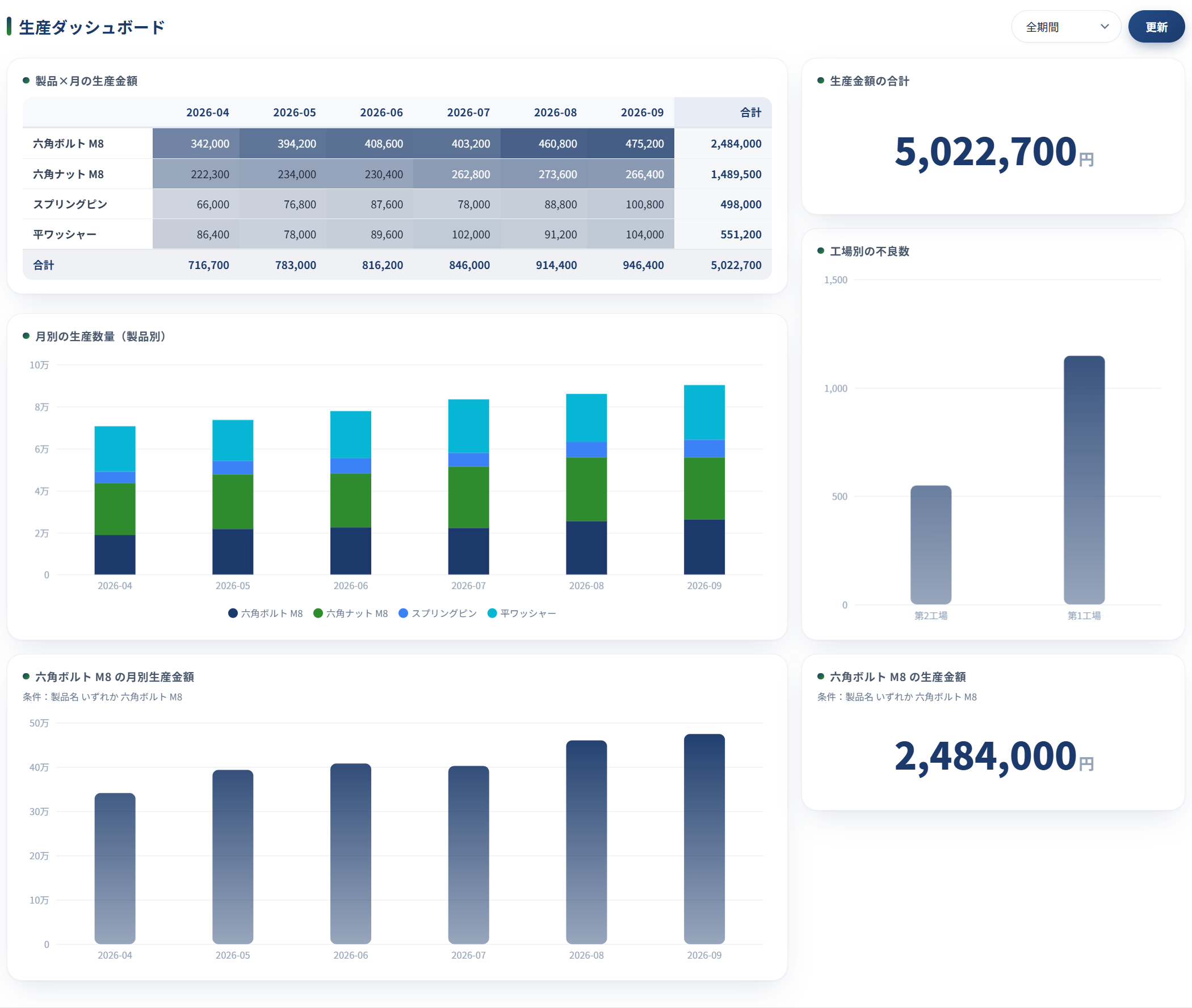1192x1008 pixels.
Task: Click the 第2工場 defect bar
Action: pyautogui.click(x=931, y=544)
